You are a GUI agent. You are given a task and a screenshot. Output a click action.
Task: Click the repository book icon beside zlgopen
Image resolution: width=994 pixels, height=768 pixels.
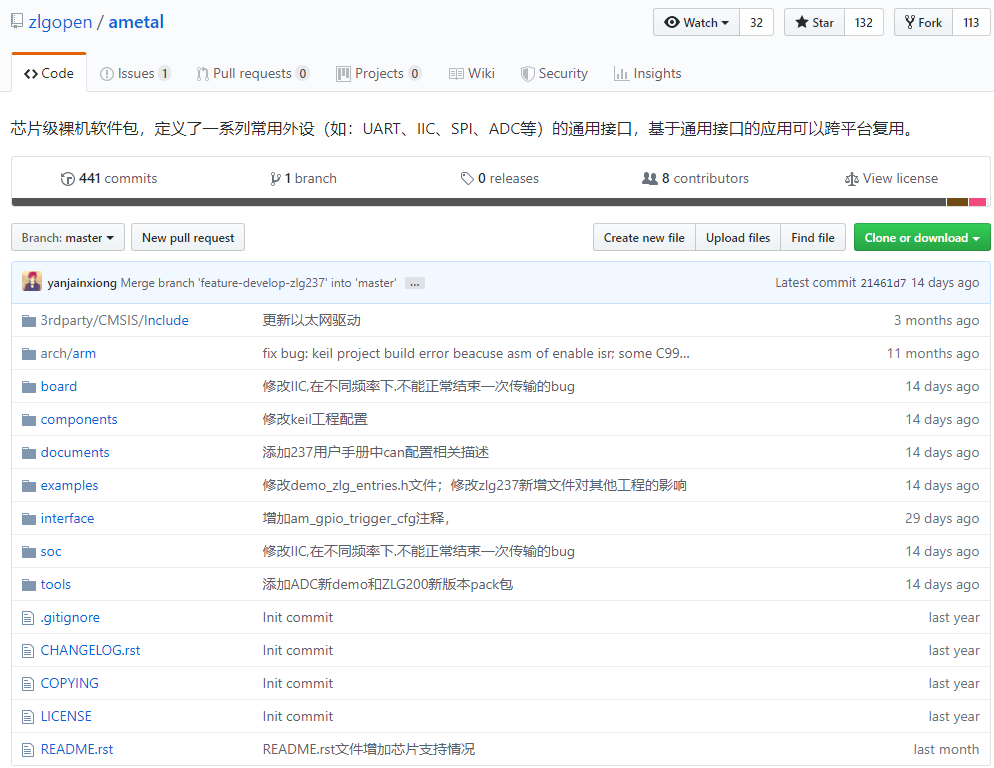[x=17, y=22]
